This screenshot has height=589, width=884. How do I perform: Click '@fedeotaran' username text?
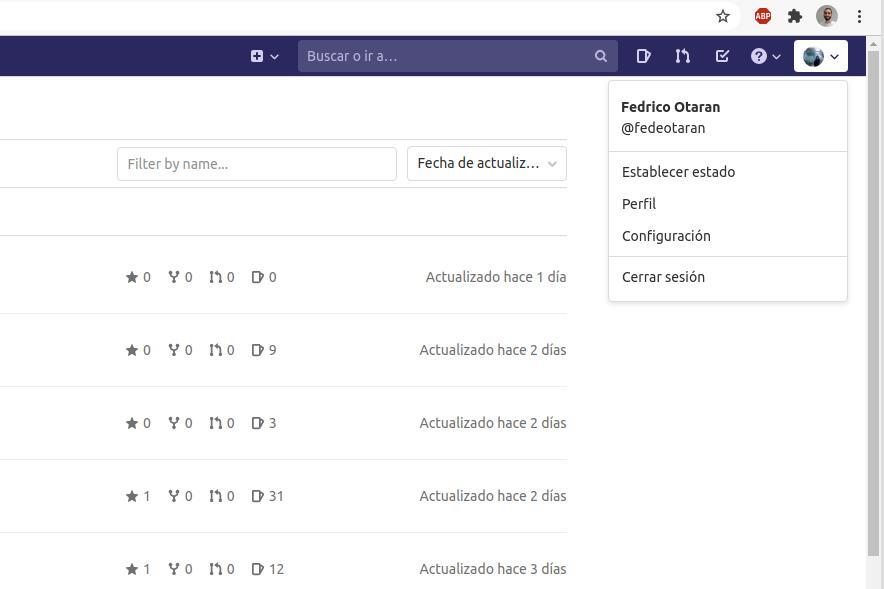(x=663, y=128)
